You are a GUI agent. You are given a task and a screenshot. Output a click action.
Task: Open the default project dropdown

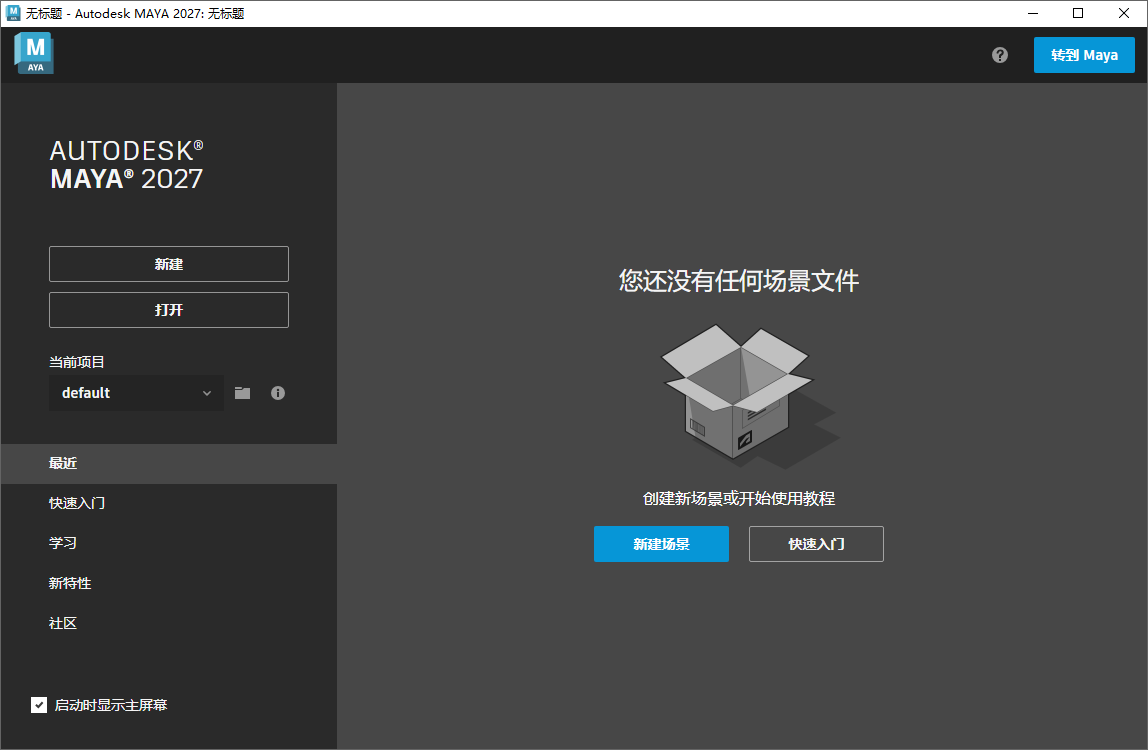(136, 392)
